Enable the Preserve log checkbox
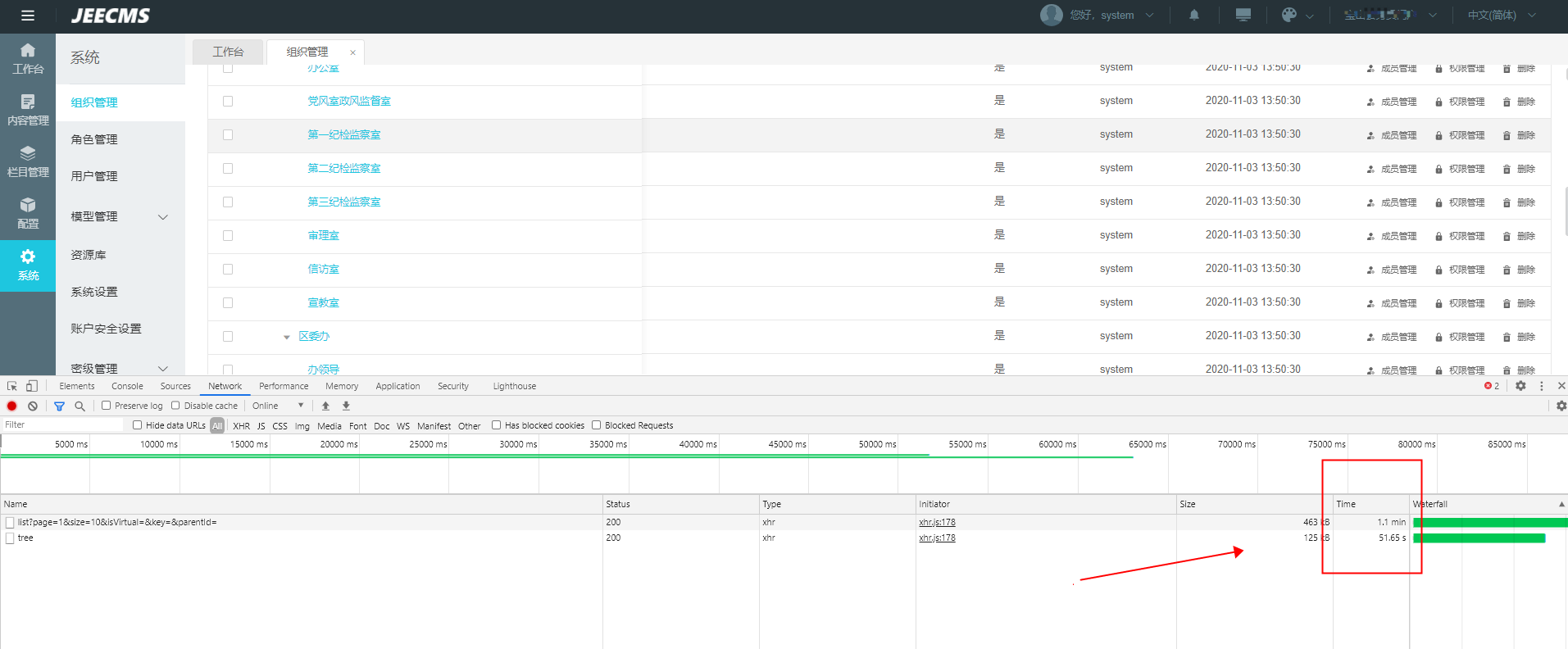Screen dimensions: 1568x649 coord(106,406)
